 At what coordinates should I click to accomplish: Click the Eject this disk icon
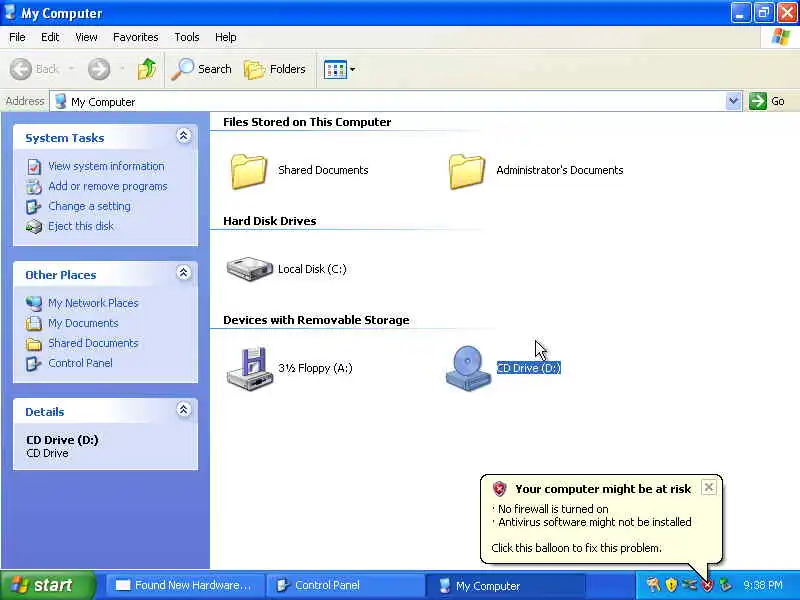34,226
